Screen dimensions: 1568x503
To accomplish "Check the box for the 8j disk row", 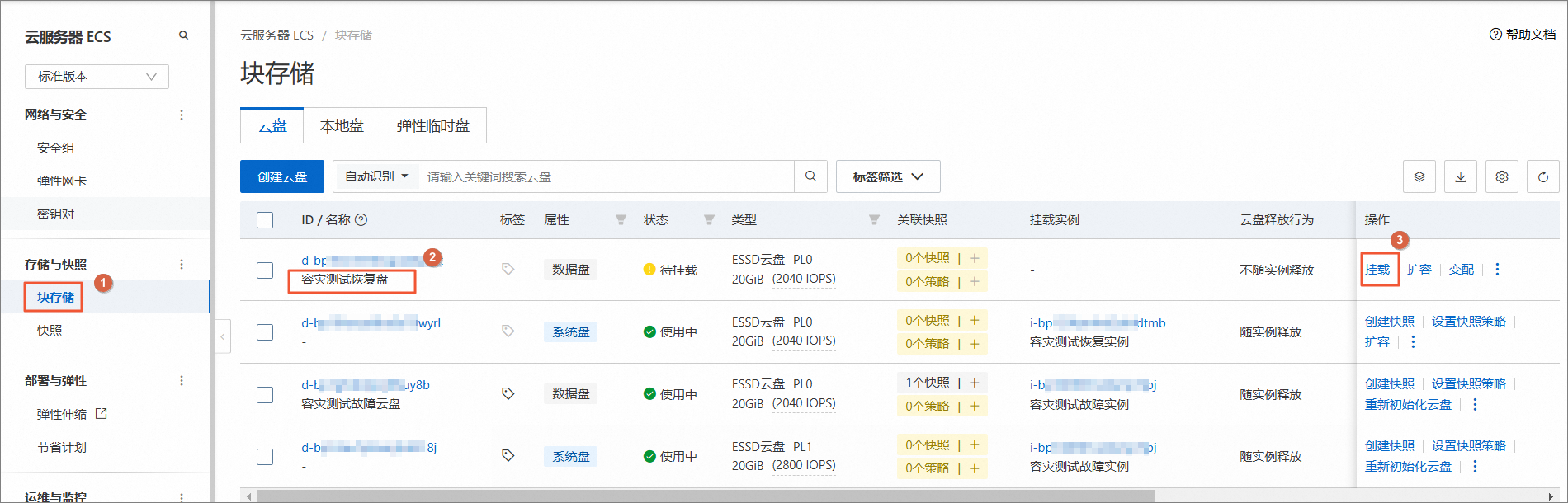I will 265,456.
